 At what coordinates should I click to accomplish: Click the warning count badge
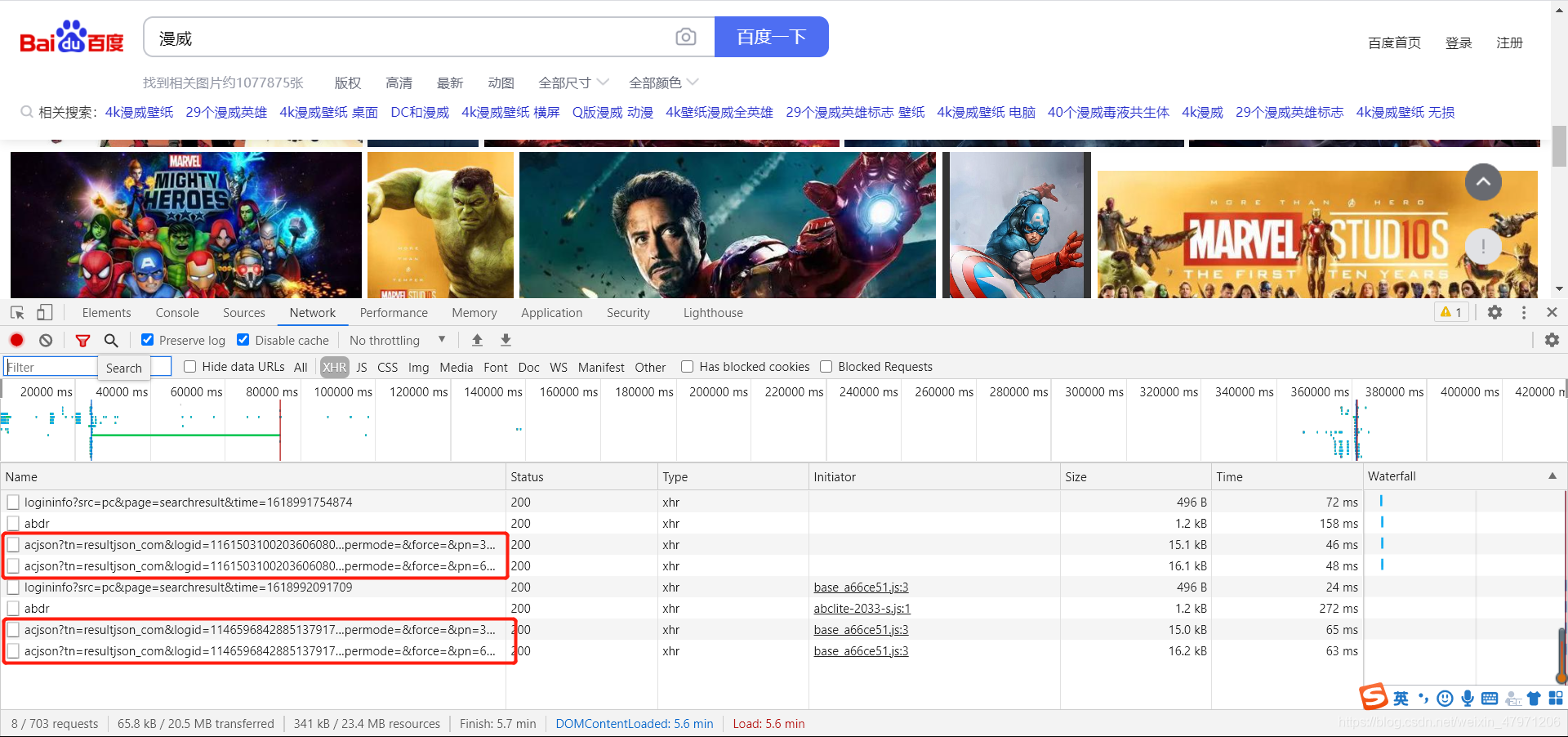(1451, 312)
